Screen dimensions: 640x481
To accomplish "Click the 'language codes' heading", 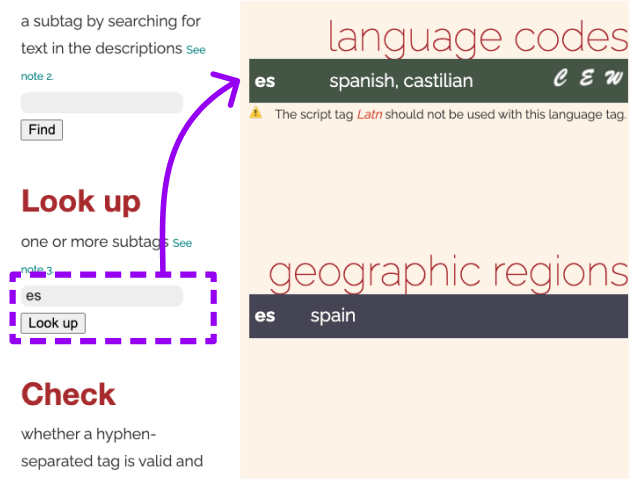I will coord(478,38).
